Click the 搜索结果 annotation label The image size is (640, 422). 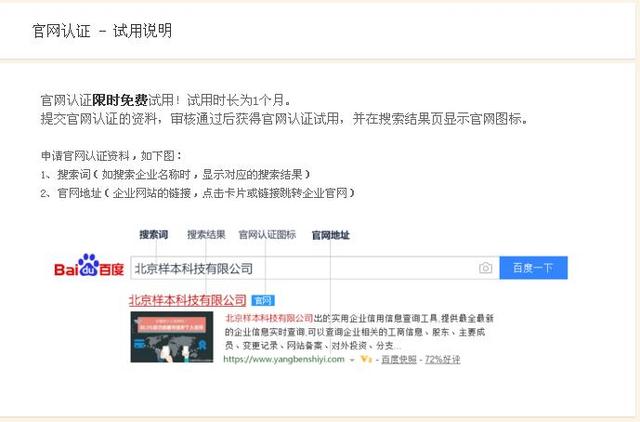pos(206,235)
